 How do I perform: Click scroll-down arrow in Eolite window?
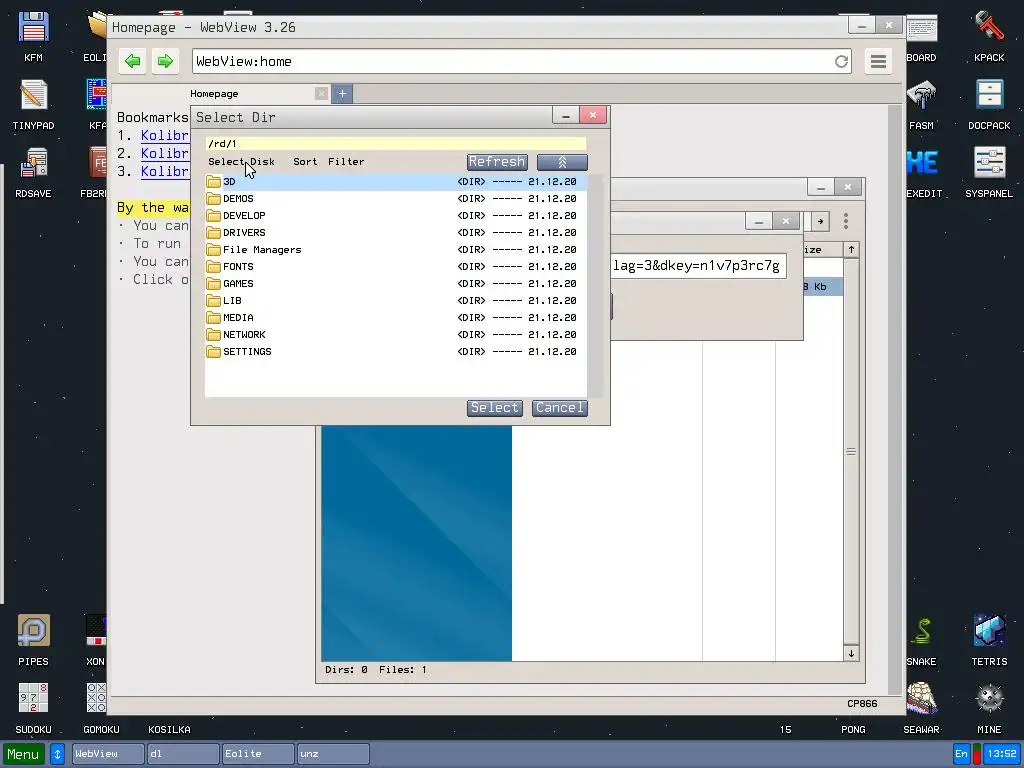851,653
